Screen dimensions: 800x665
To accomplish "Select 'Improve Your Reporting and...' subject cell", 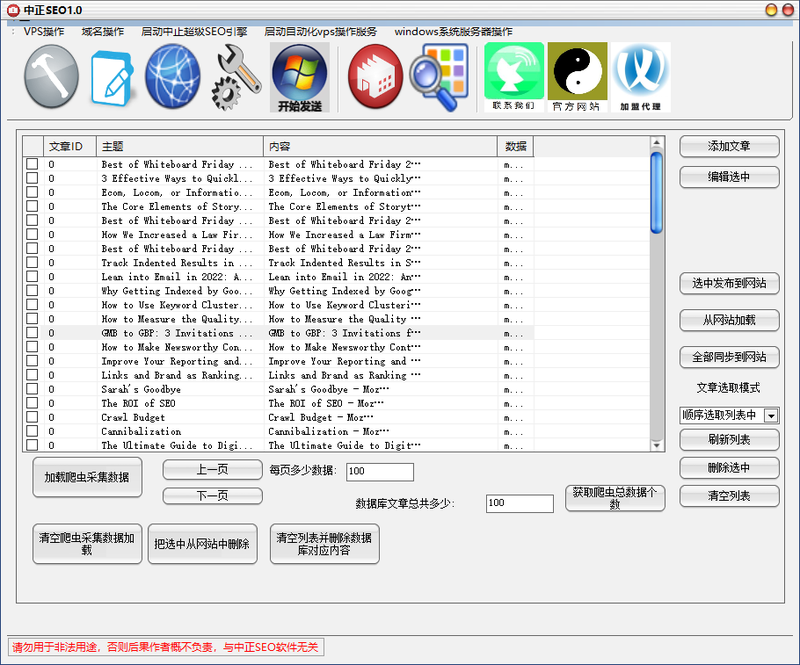I will tap(180, 361).
